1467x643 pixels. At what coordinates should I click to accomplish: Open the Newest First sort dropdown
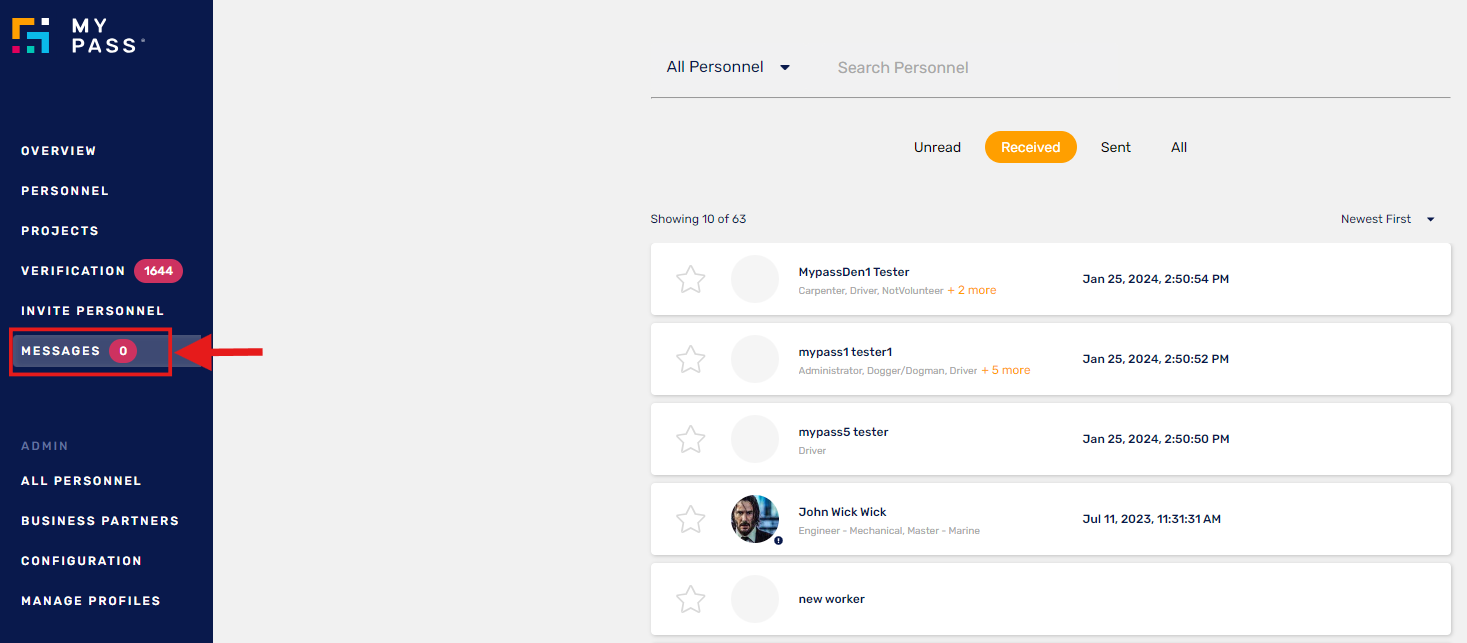(1387, 219)
